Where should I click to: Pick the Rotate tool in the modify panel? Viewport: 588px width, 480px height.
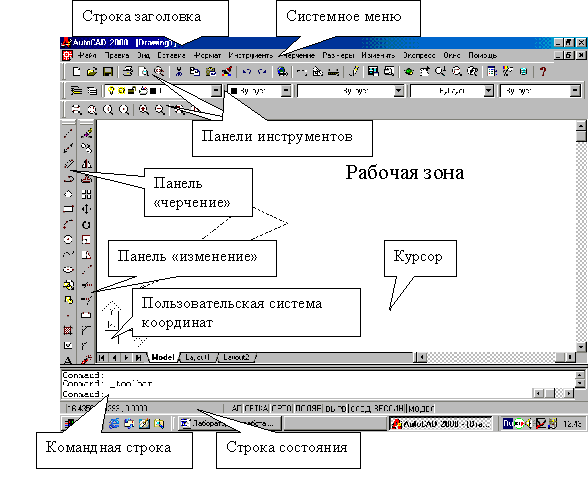pos(86,225)
